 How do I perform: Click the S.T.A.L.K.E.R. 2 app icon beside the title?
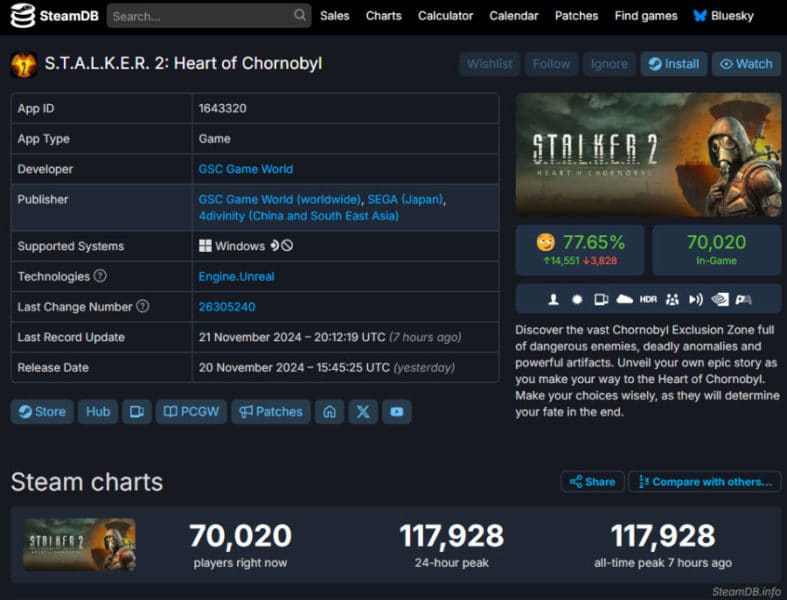coord(24,64)
